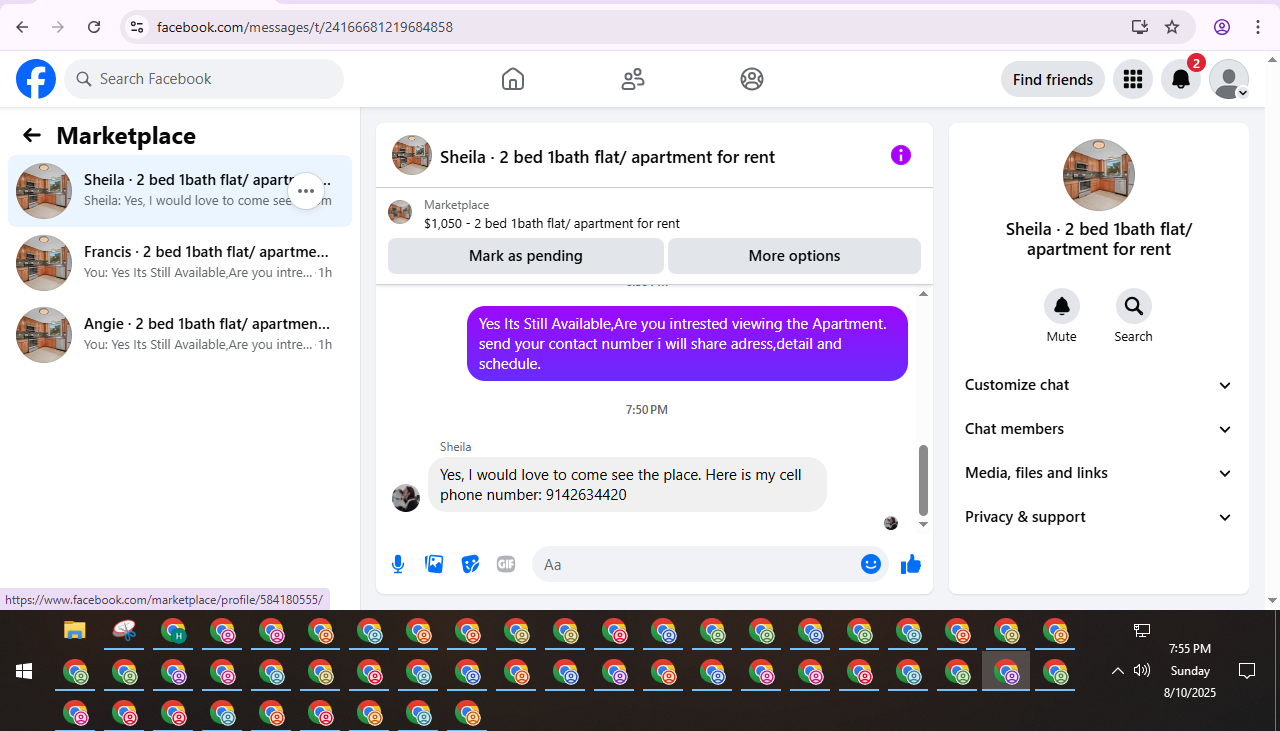Expand the Privacy & support section
This screenshot has height=731, width=1280.
[1099, 517]
